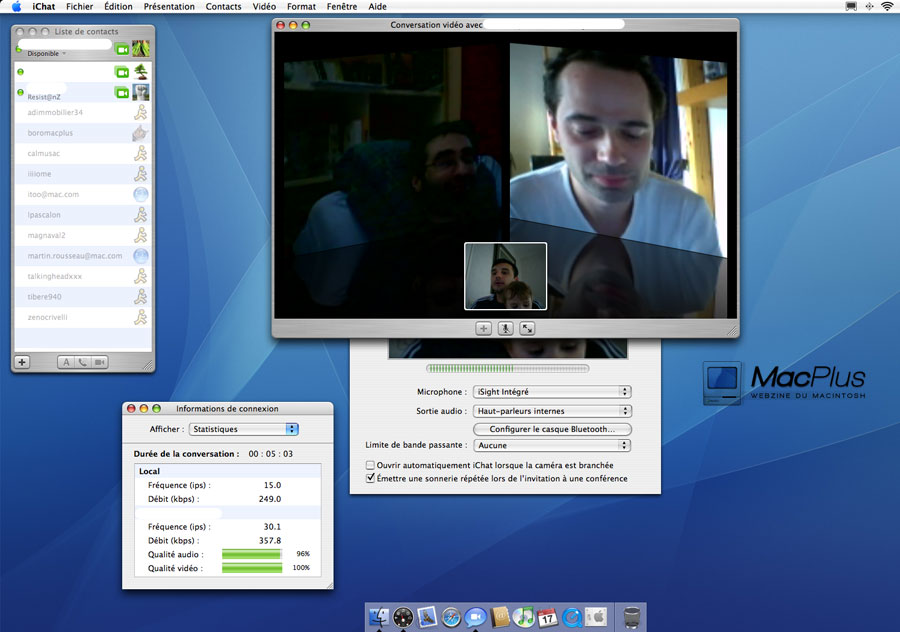Switch video conversation to full screen

click(x=527, y=329)
